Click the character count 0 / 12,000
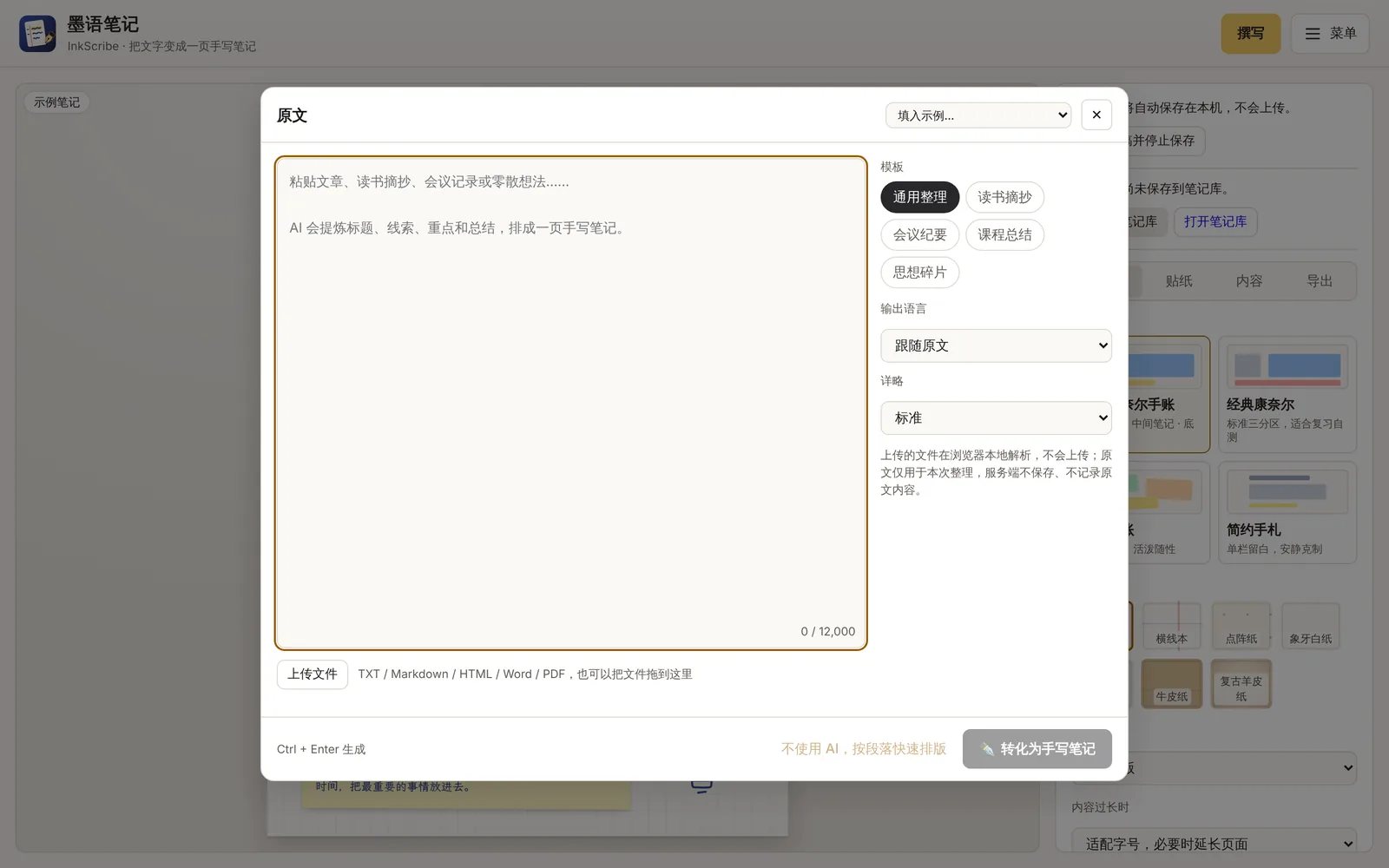Screen dimensions: 1389x868 827,631
